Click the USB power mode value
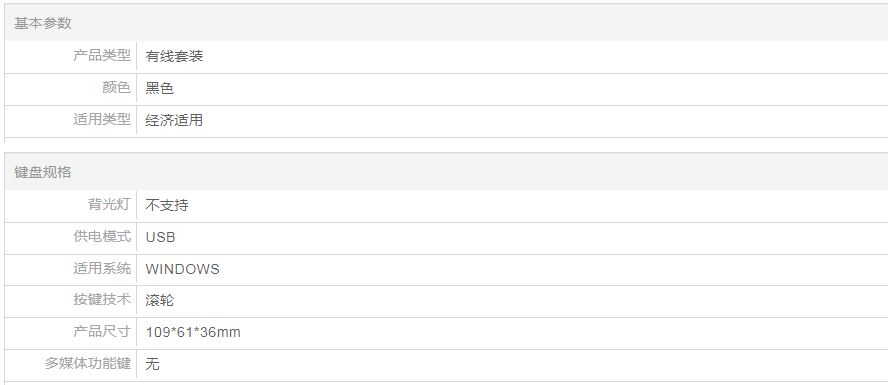The height and width of the screenshot is (385, 891). (x=160, y=237)
